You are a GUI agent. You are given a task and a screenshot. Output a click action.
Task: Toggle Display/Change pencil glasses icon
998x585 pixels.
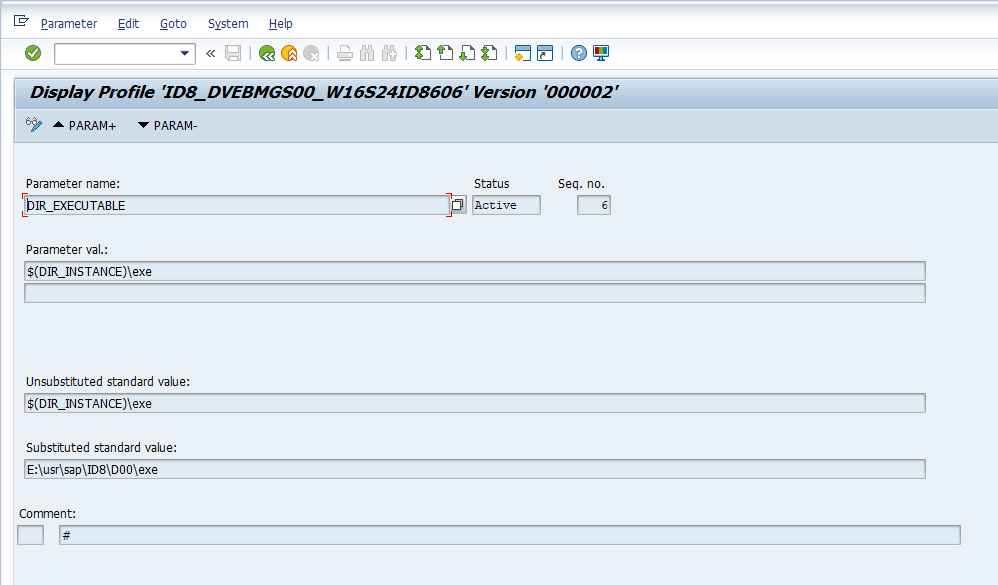tap(33, 125)
